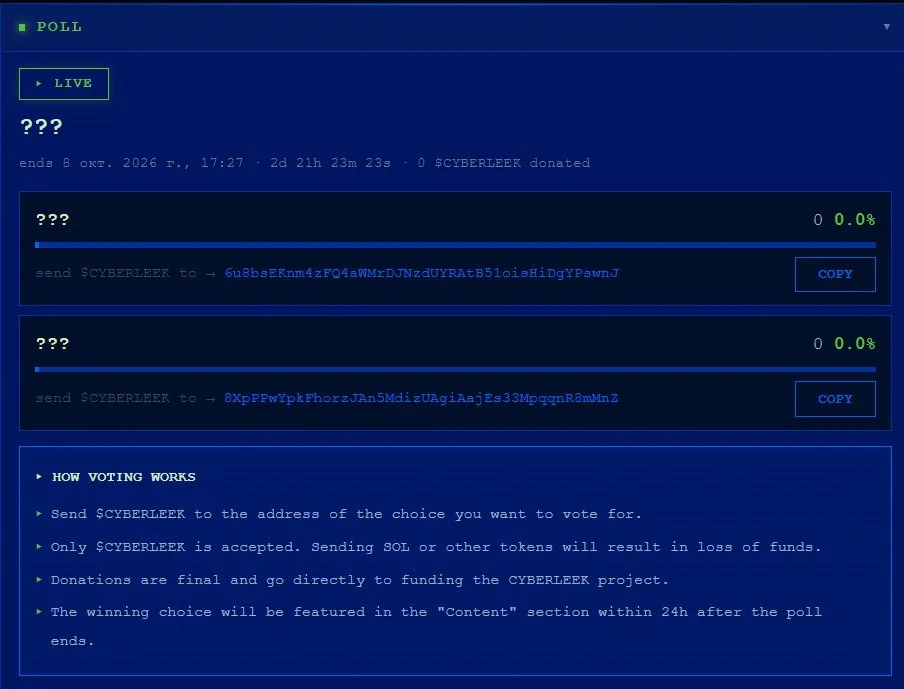Click the warning 'Only $CYBERLEEK is accepted'
This screenshot has width=904, height=689.
coord(436,547)
